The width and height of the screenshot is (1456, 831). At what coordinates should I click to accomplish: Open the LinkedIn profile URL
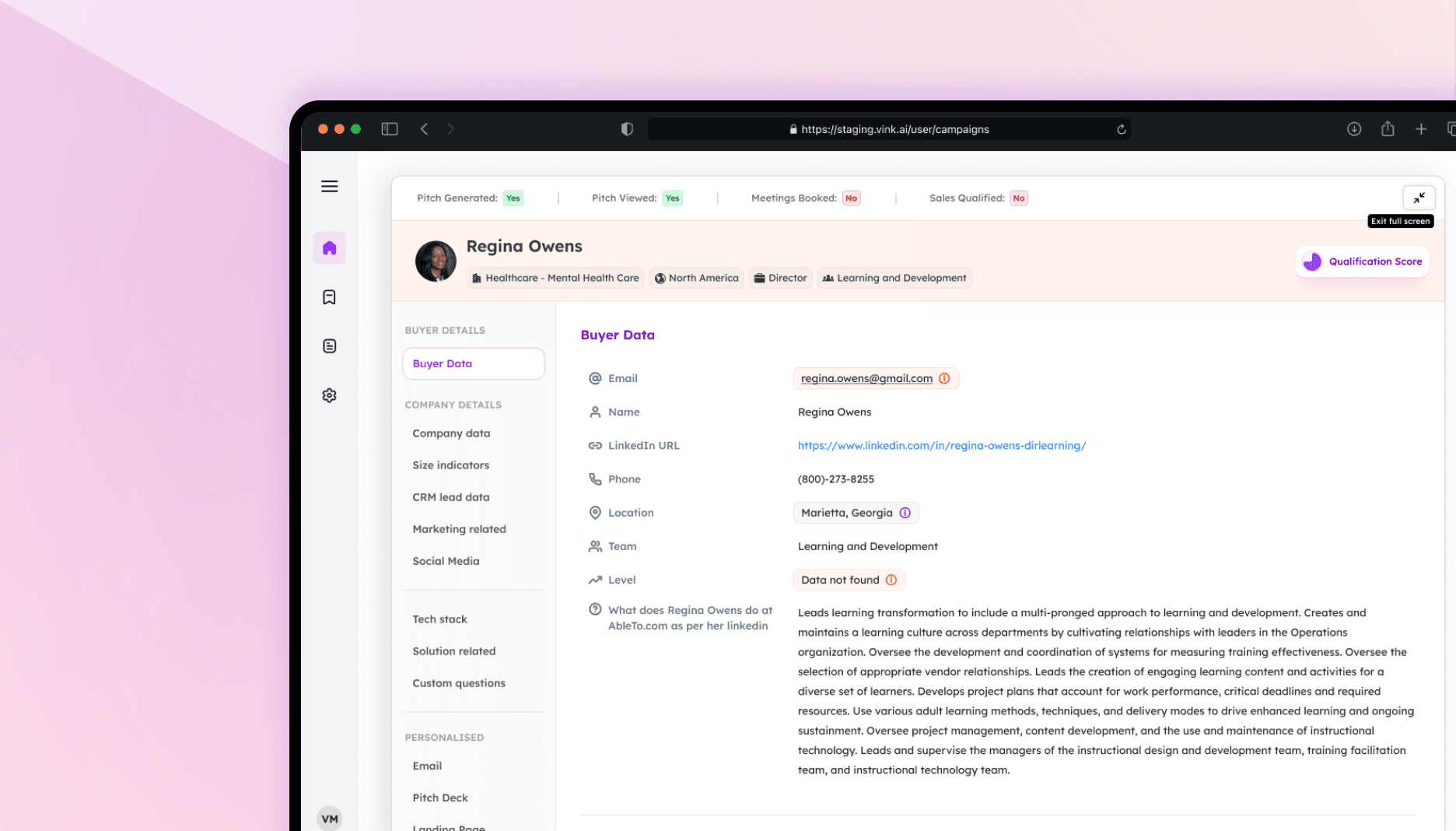coord(942,446)
